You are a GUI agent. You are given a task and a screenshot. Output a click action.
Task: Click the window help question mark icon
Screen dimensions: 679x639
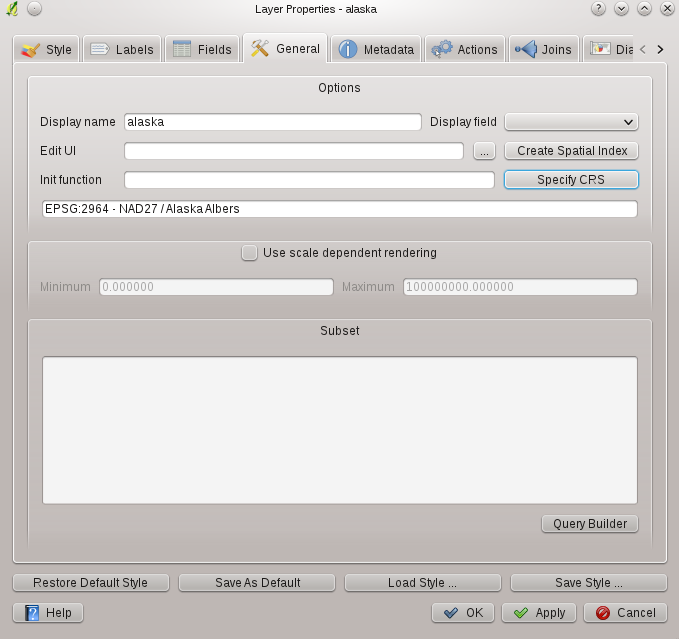pyautogui.click(x=599, y=9)
